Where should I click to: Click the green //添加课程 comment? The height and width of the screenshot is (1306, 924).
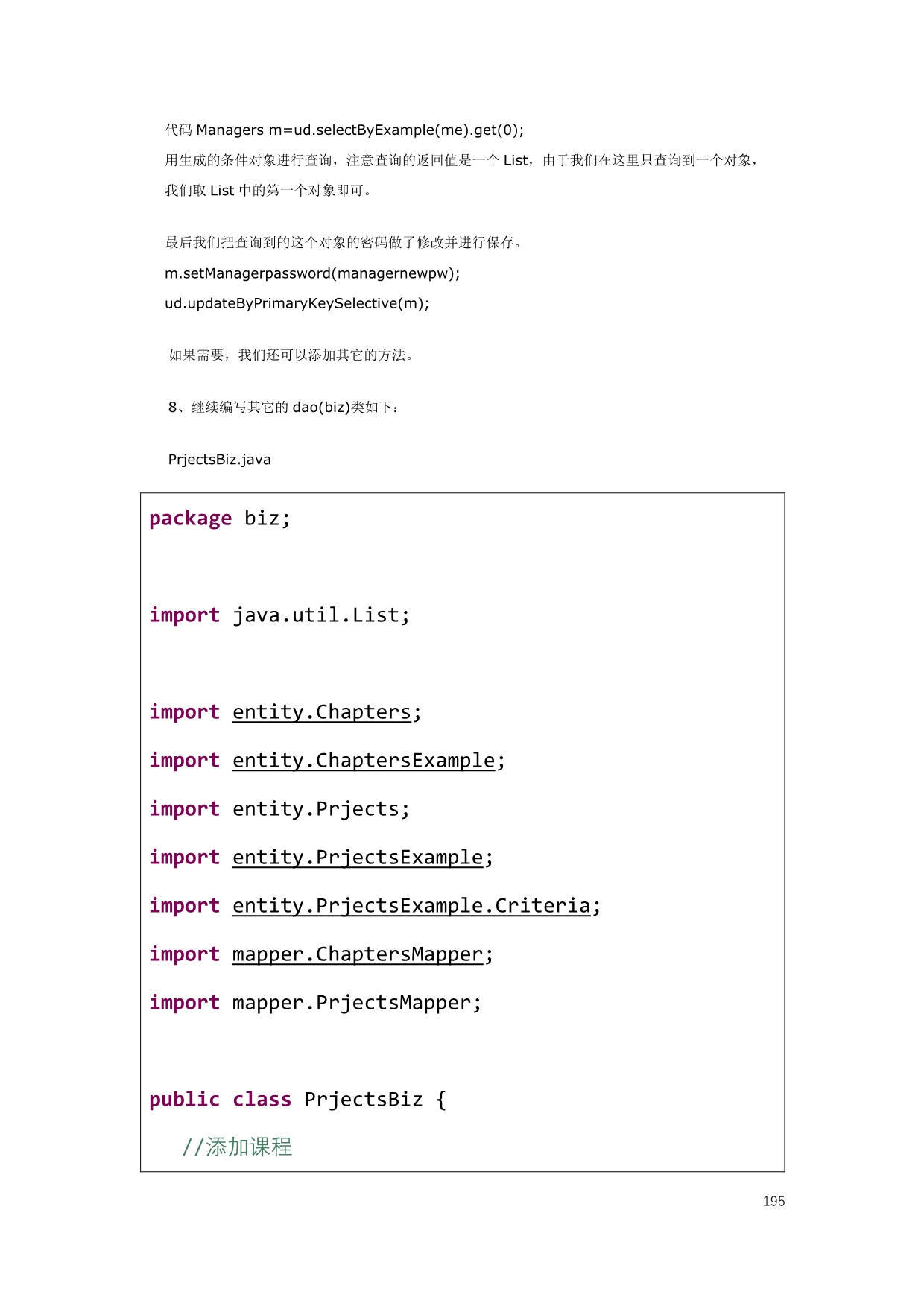(x=237, y=1147)
